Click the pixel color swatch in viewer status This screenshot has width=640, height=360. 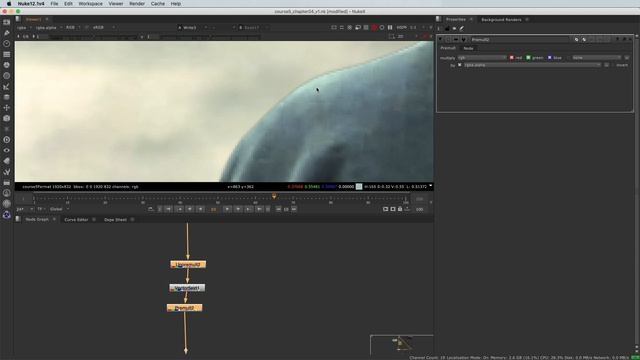[359, 187]
